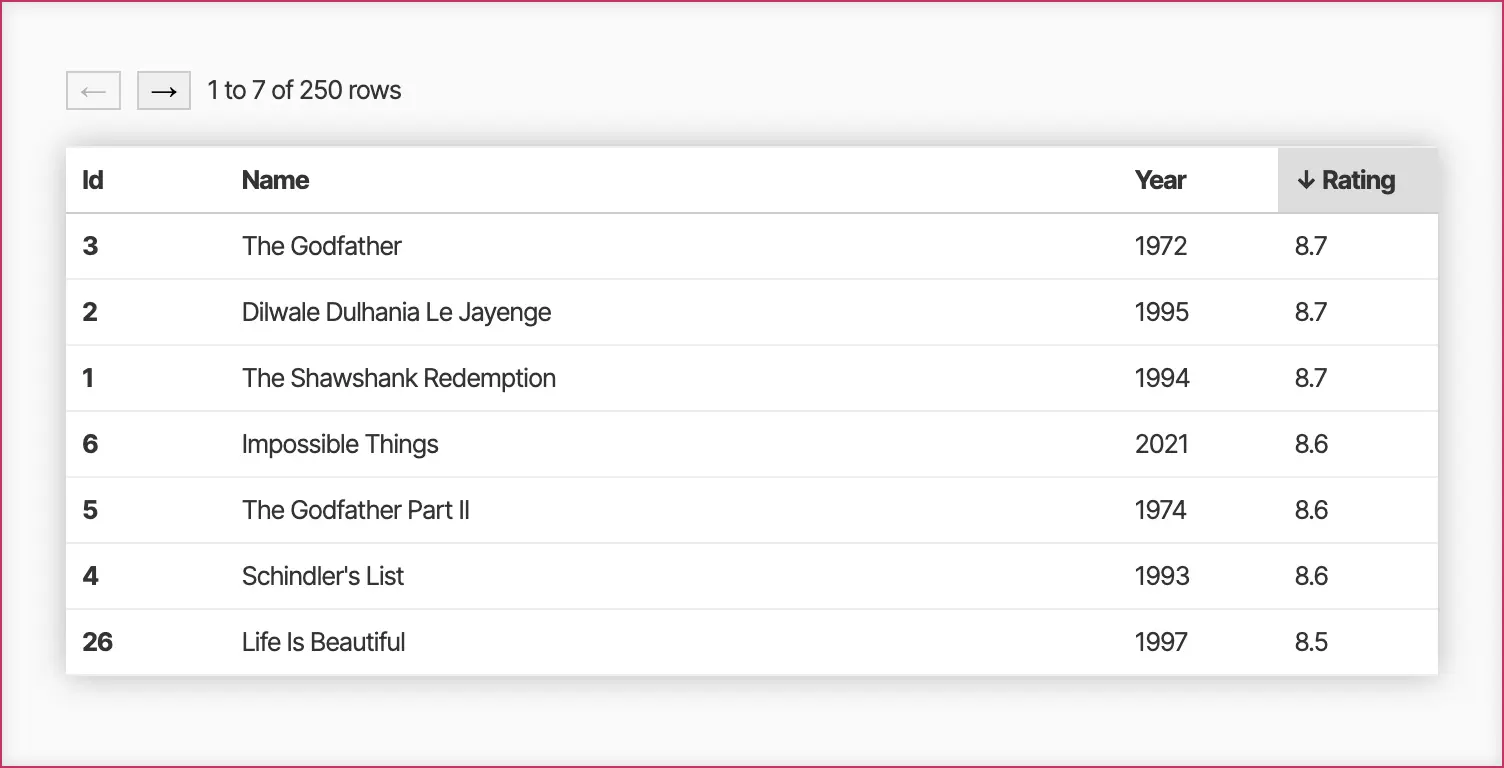The height and width of the screenshot is (768, 1504).
Task: Select the 8.5 rating cell
Action: tap(1311, 643)
